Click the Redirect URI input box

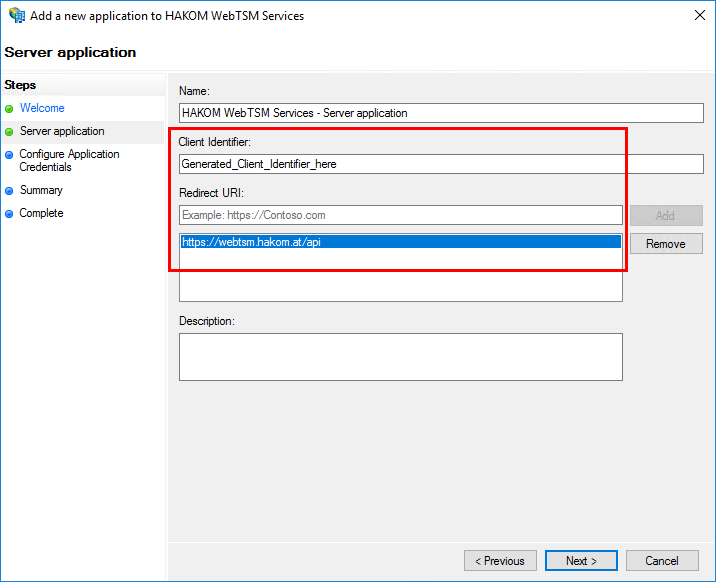pyautogui.click(x=400, y=215)
